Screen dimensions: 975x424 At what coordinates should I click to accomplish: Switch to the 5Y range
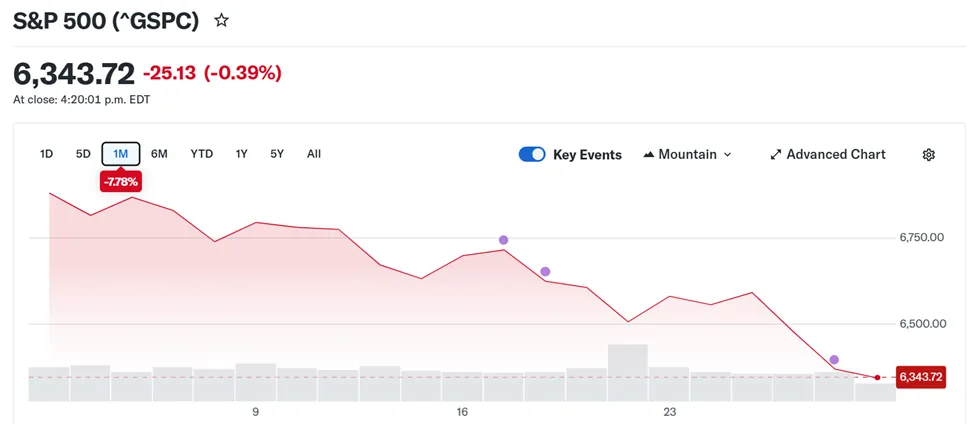[x=277, y=154]
